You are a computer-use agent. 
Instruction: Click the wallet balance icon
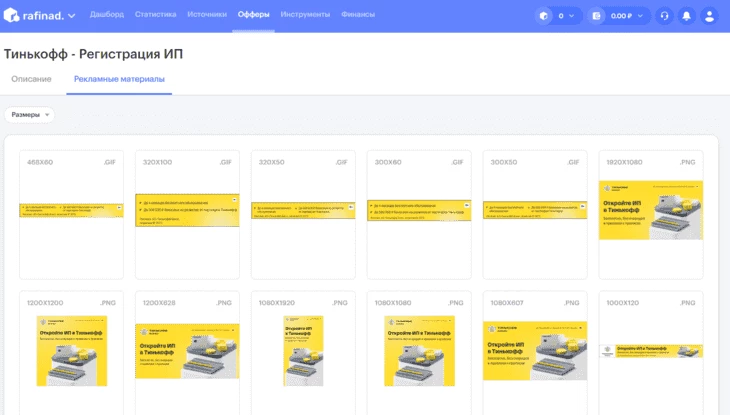pos(596,16)
